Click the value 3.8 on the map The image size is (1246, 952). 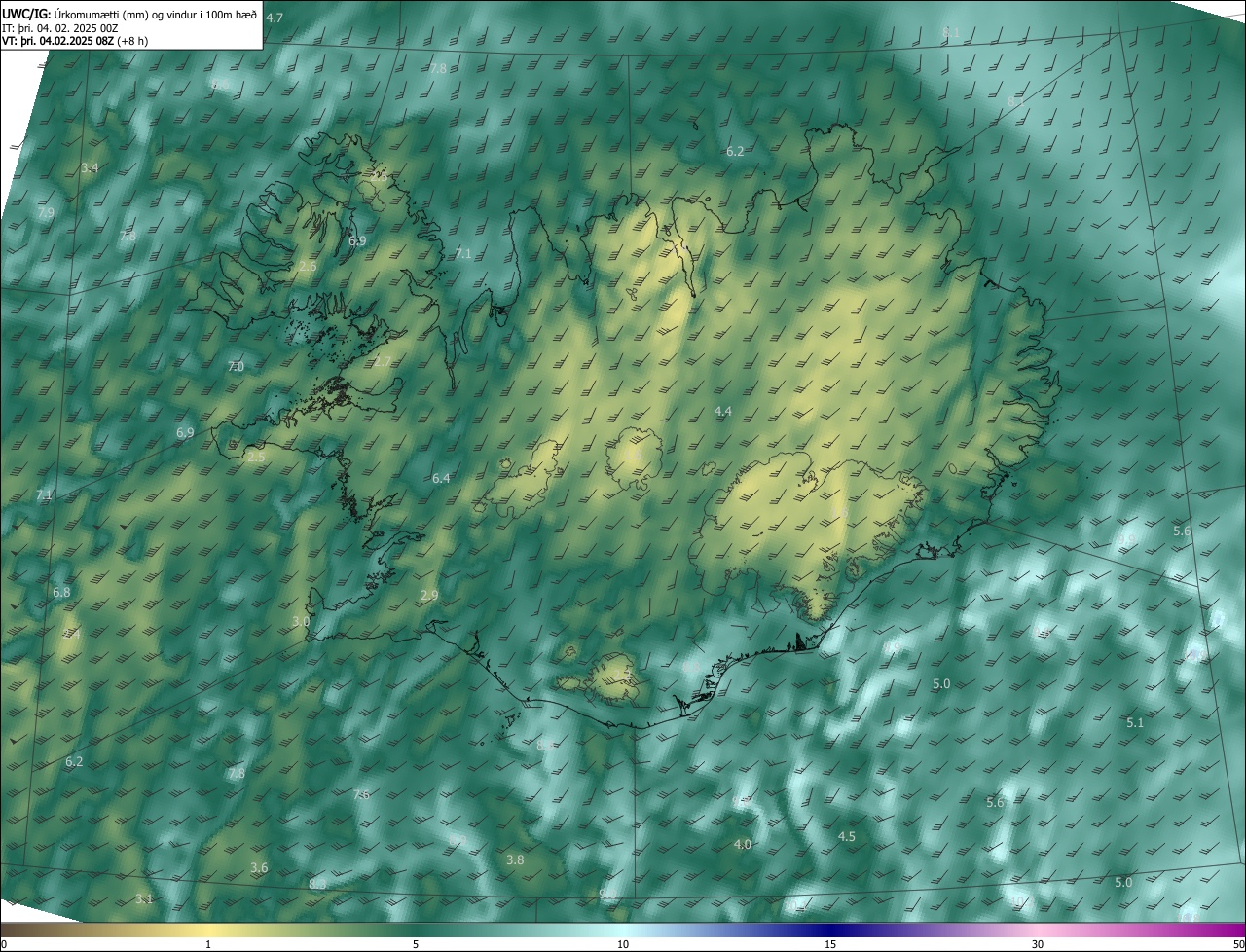click(x=515, y=860)
